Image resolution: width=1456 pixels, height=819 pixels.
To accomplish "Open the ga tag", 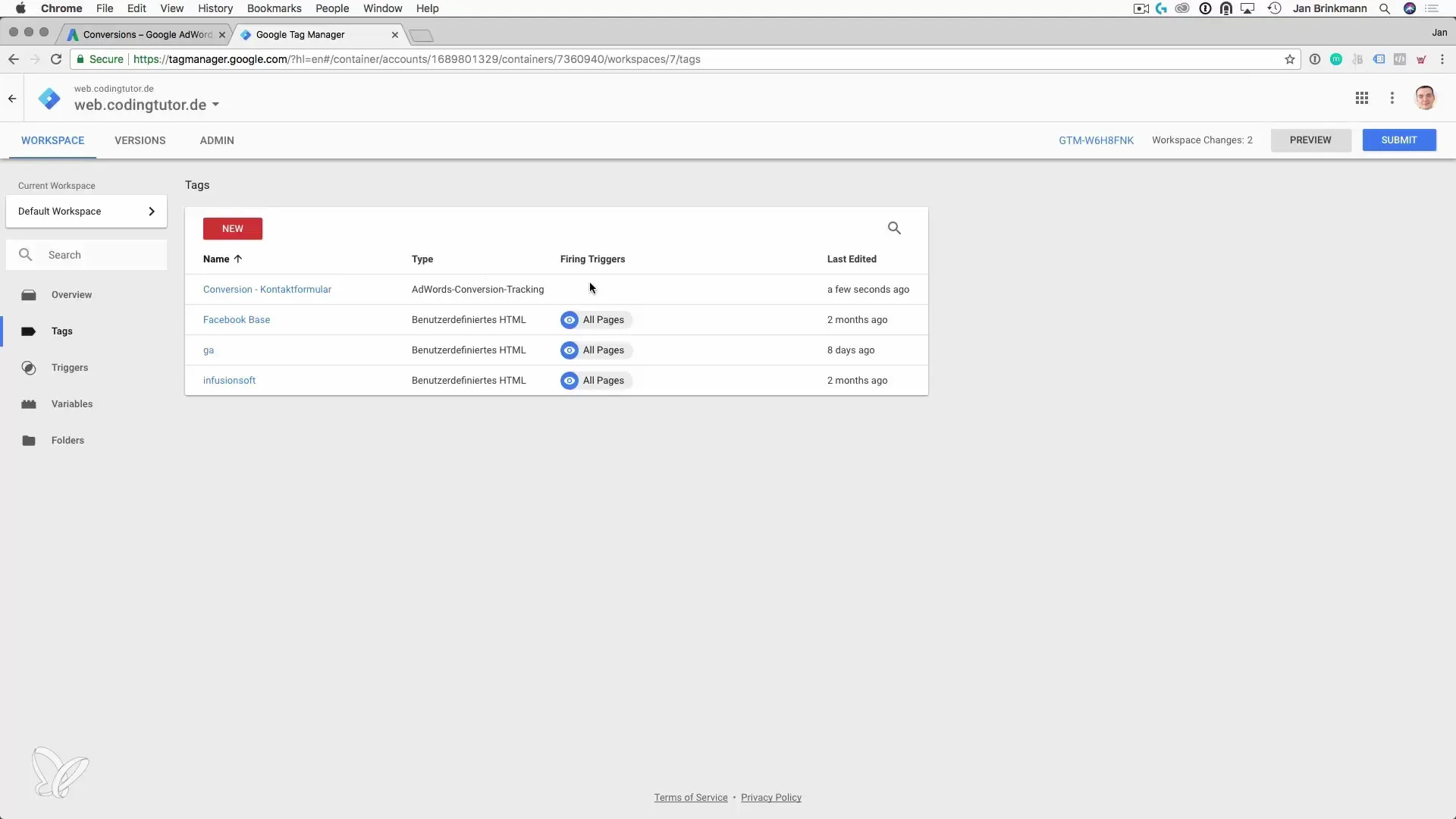I will tap(209, 350).
